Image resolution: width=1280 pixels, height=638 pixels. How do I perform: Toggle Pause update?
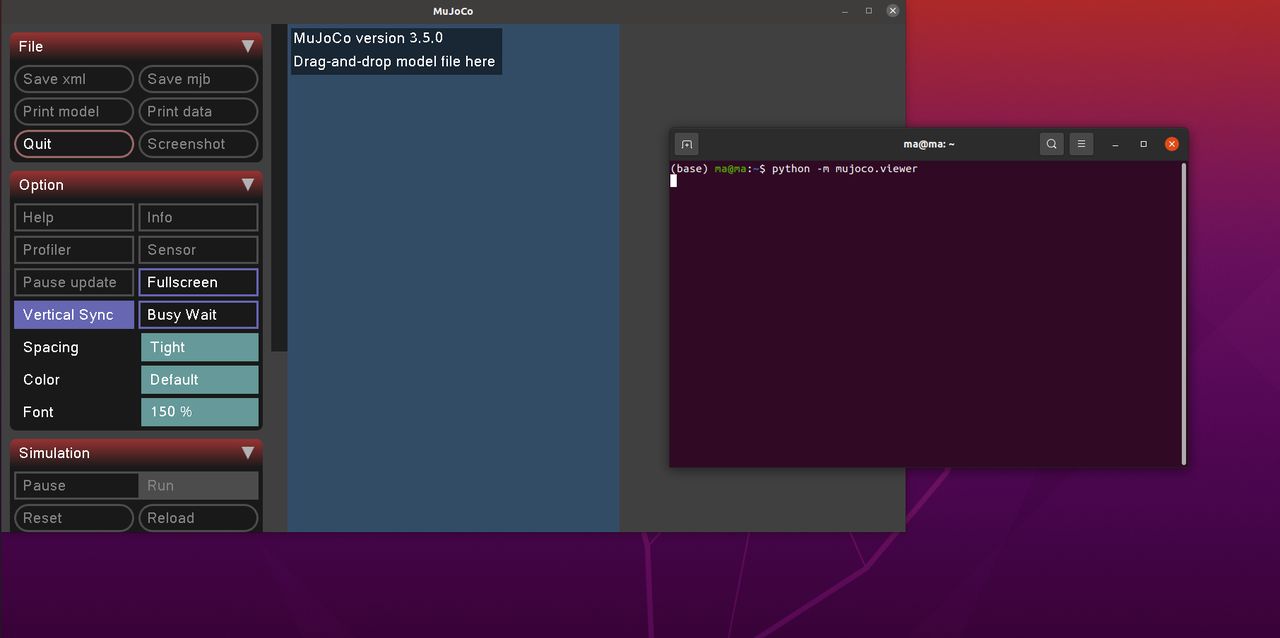pyautogui.click(x=74, y=282)
